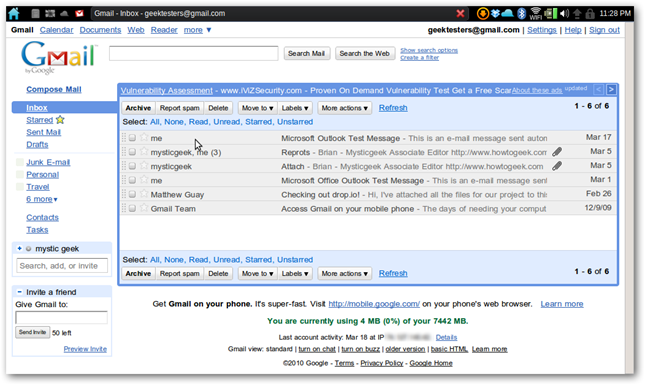
Task: Open Reader from the top navigation
Action: pyautogui.click(x=164, y=30)
